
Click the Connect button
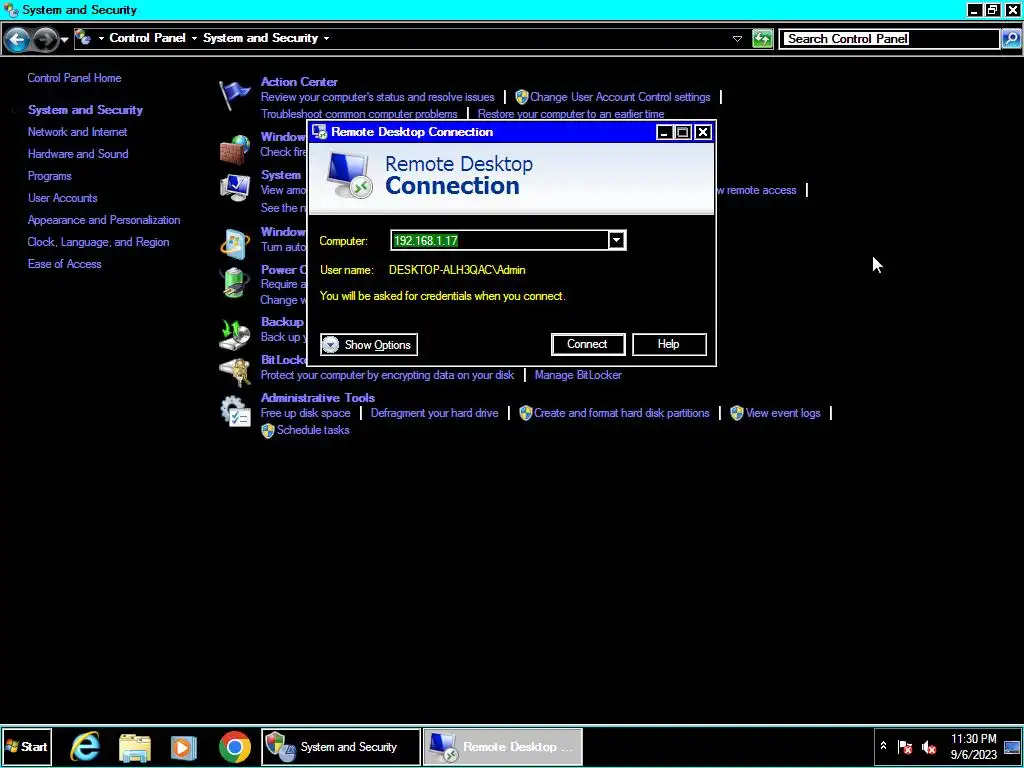[x=588, y=344]
